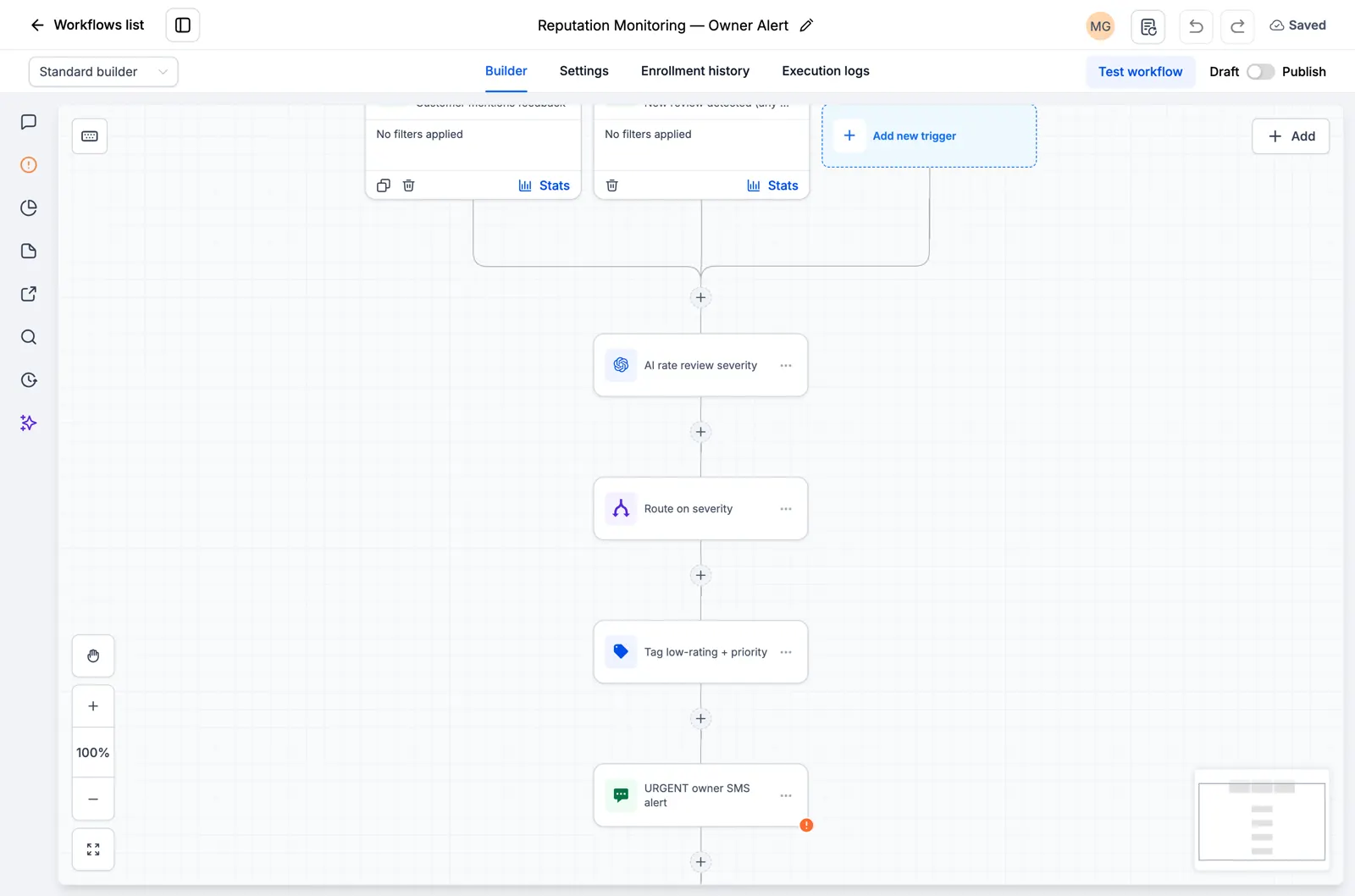Open the errors alert icon in sidebar
The image size is (1355, 896).
tap(29, 164)
